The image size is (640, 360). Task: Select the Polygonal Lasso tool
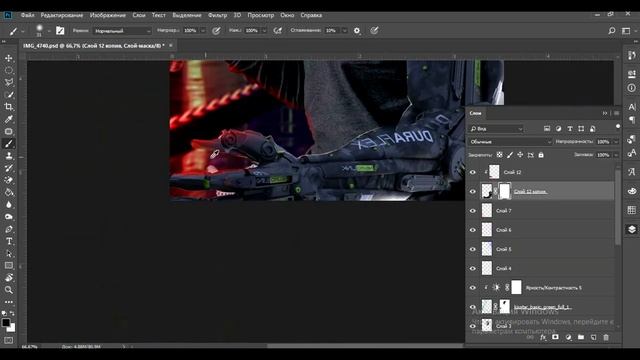coord(9,82)
